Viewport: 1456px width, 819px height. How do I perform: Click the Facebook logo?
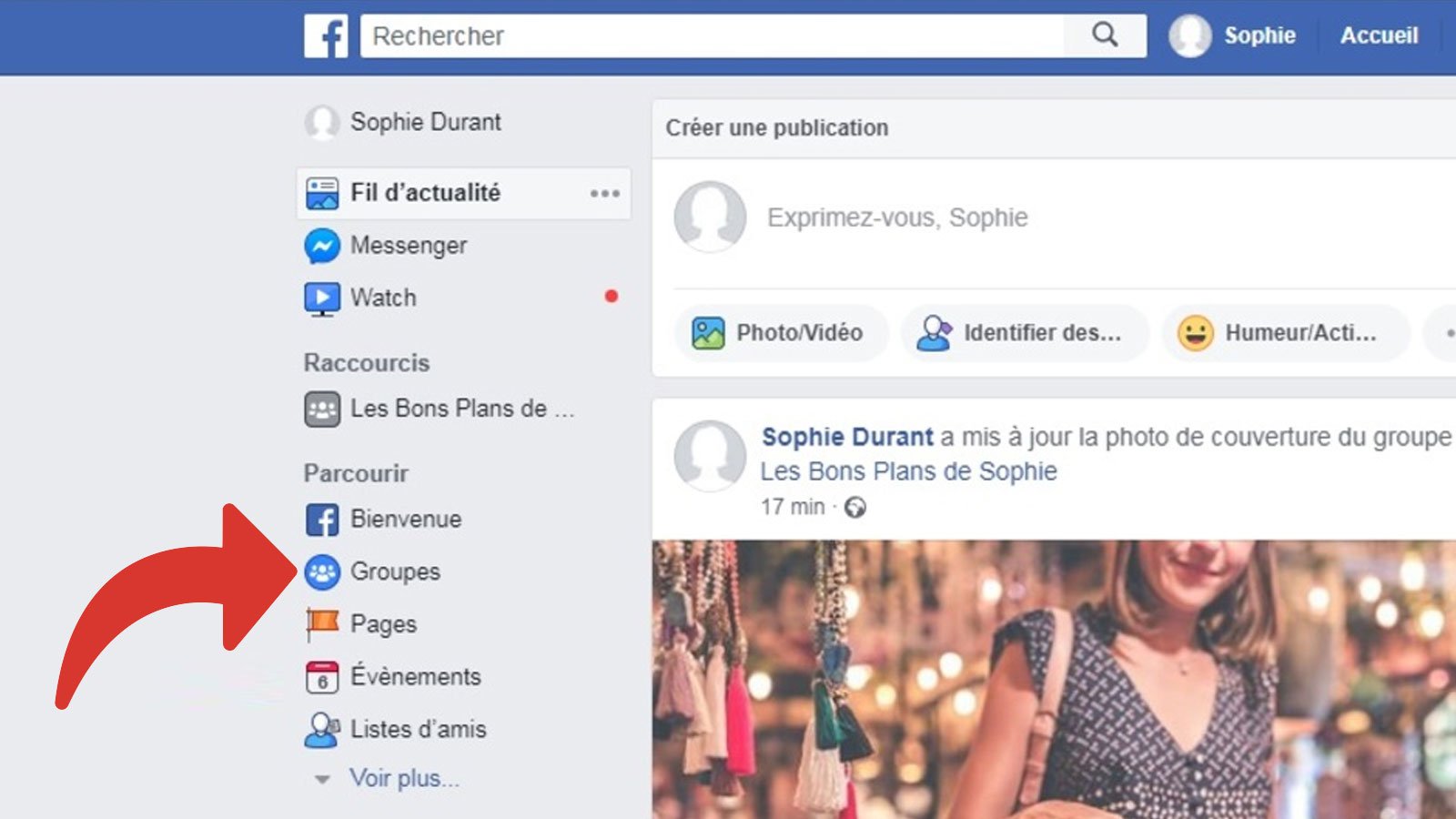pyautogui.click(x=327, y=36)
